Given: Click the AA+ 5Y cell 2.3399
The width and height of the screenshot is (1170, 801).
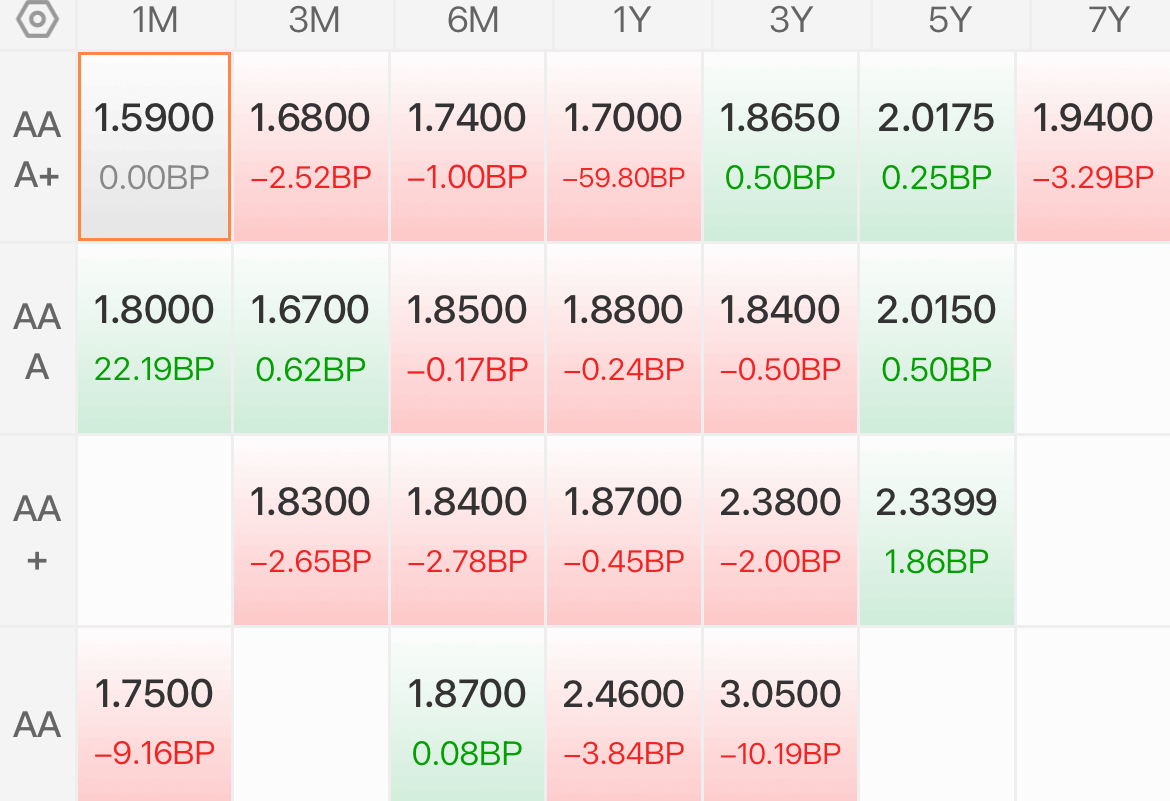Looking at the screenshot, I should (936, 531).
